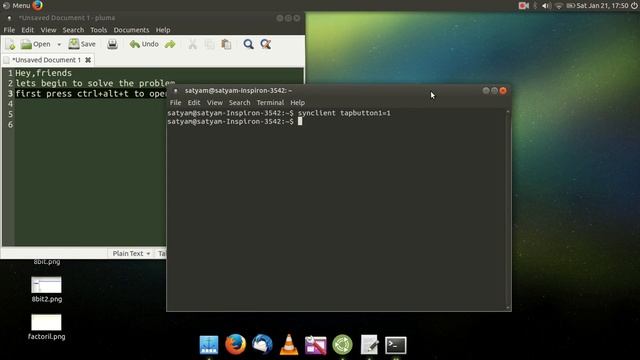Close the Unsaved Document 1 tab
Screen dimensions: 640x360
pos(88,60)
